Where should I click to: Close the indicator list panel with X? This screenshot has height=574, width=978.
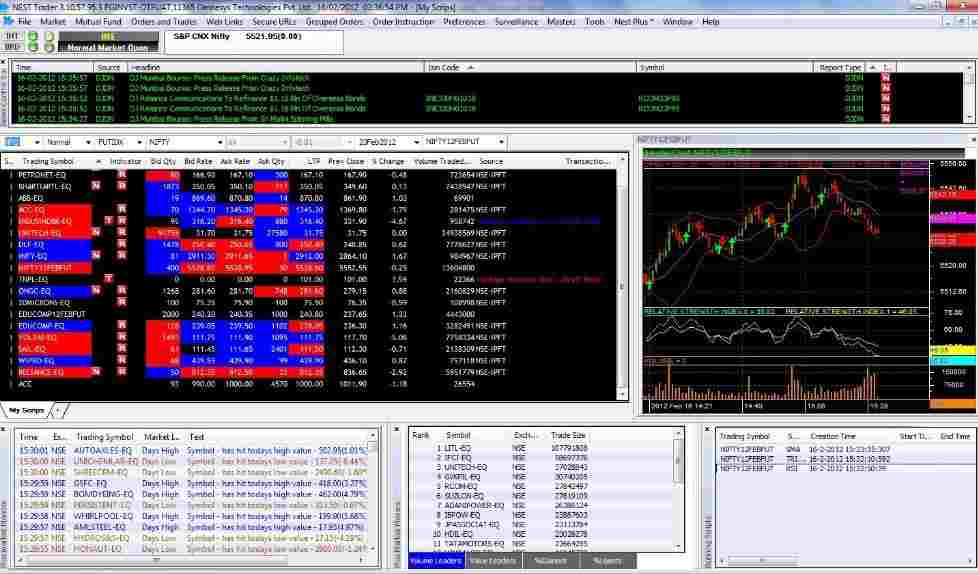click(x=707, y=429)
